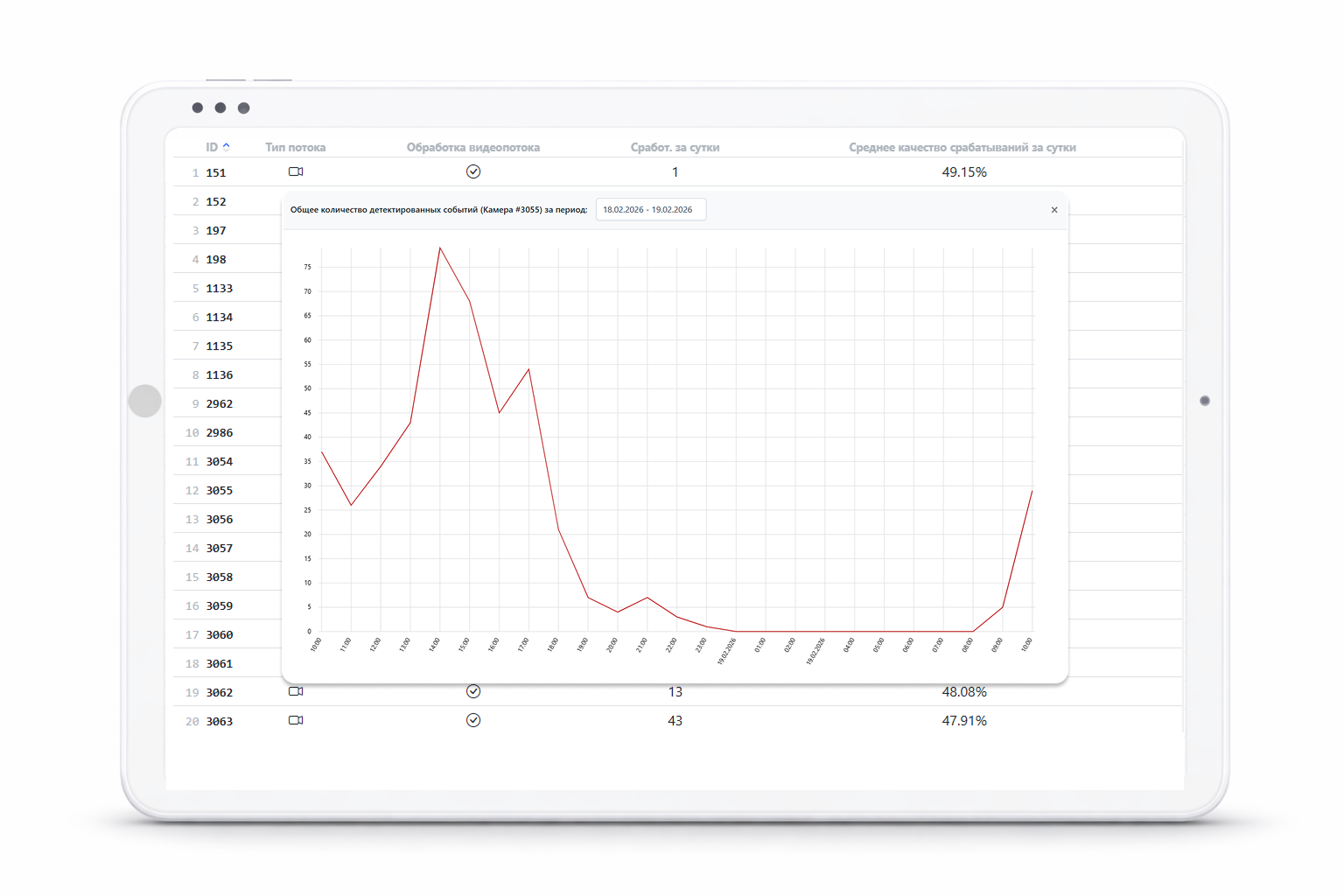The image size is (1344, 896).
Task: Click the camera stream icon for ID 3063
Action: point(296,720)
